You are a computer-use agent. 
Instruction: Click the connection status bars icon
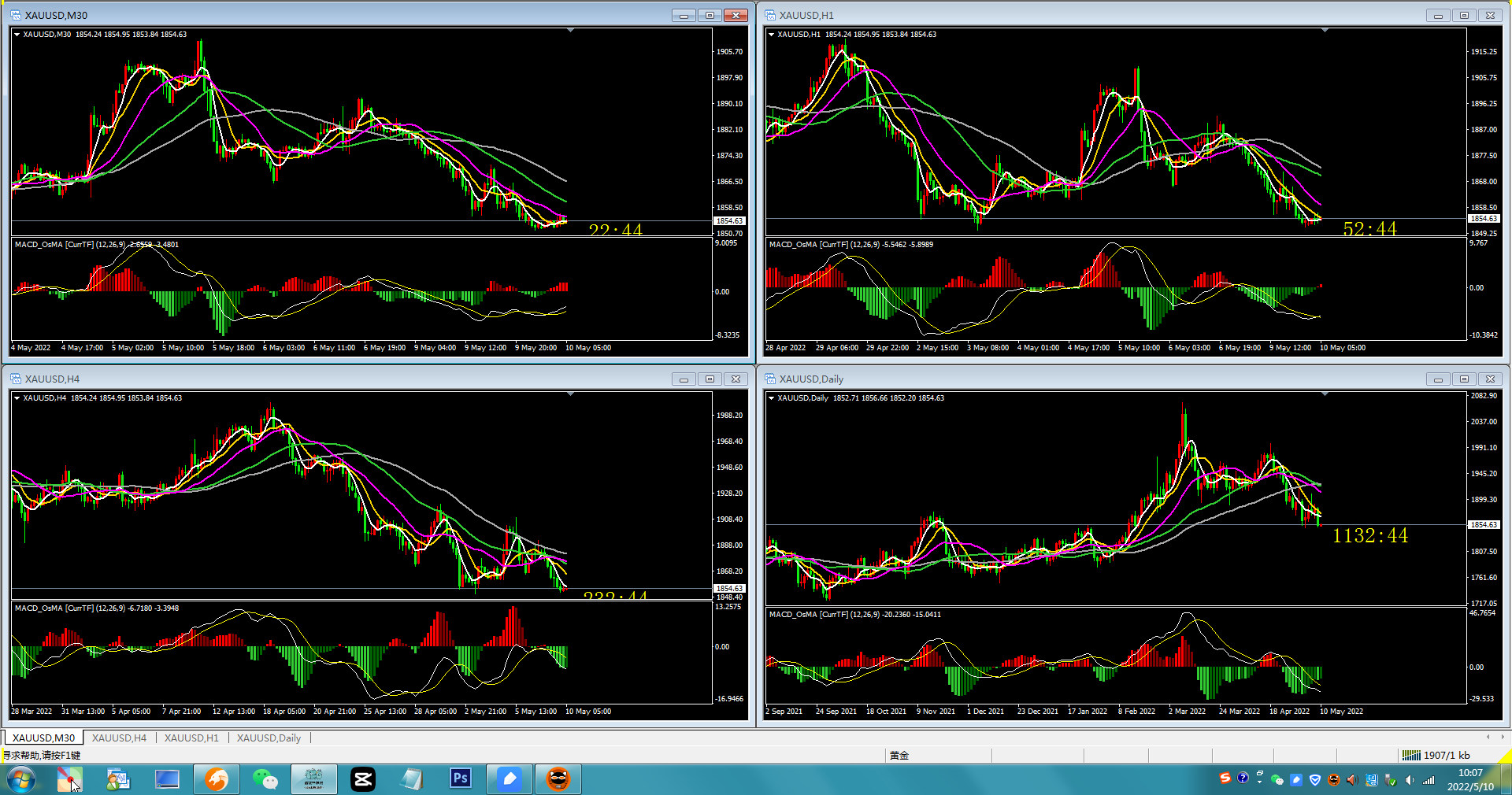[1411, 756]
